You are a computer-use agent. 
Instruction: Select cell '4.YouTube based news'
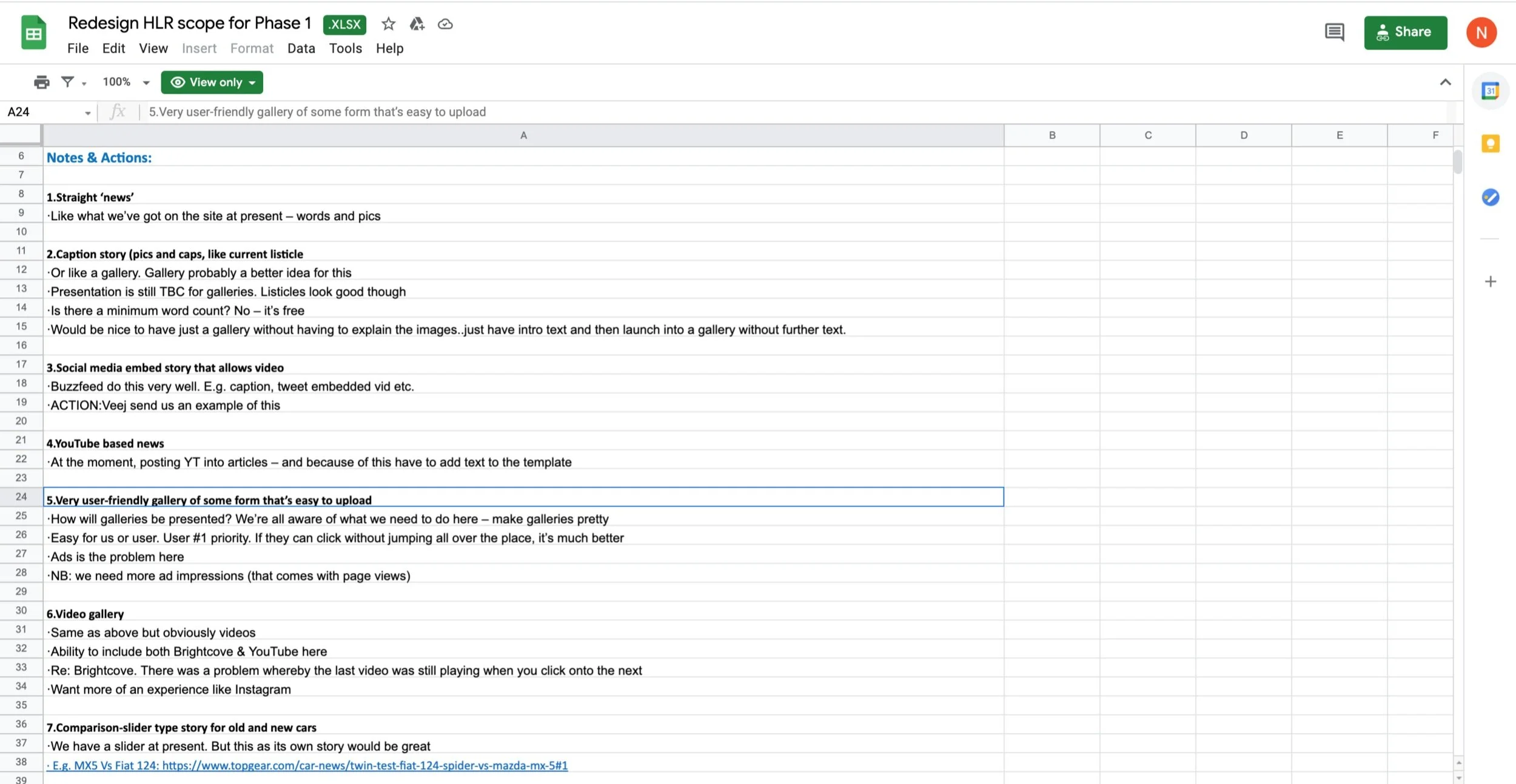tap(523, 441)
